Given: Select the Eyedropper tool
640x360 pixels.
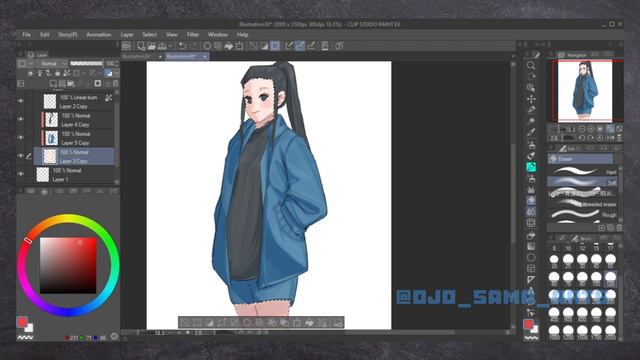Looking at the screenshot, I should [531, 132].
